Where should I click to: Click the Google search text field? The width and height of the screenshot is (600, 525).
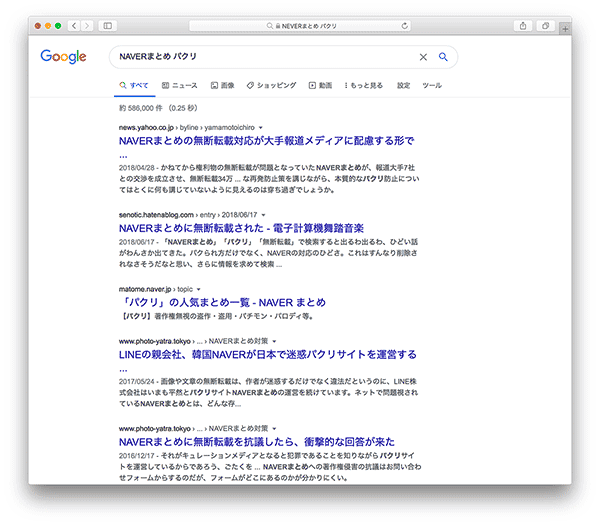coord(260,58)
